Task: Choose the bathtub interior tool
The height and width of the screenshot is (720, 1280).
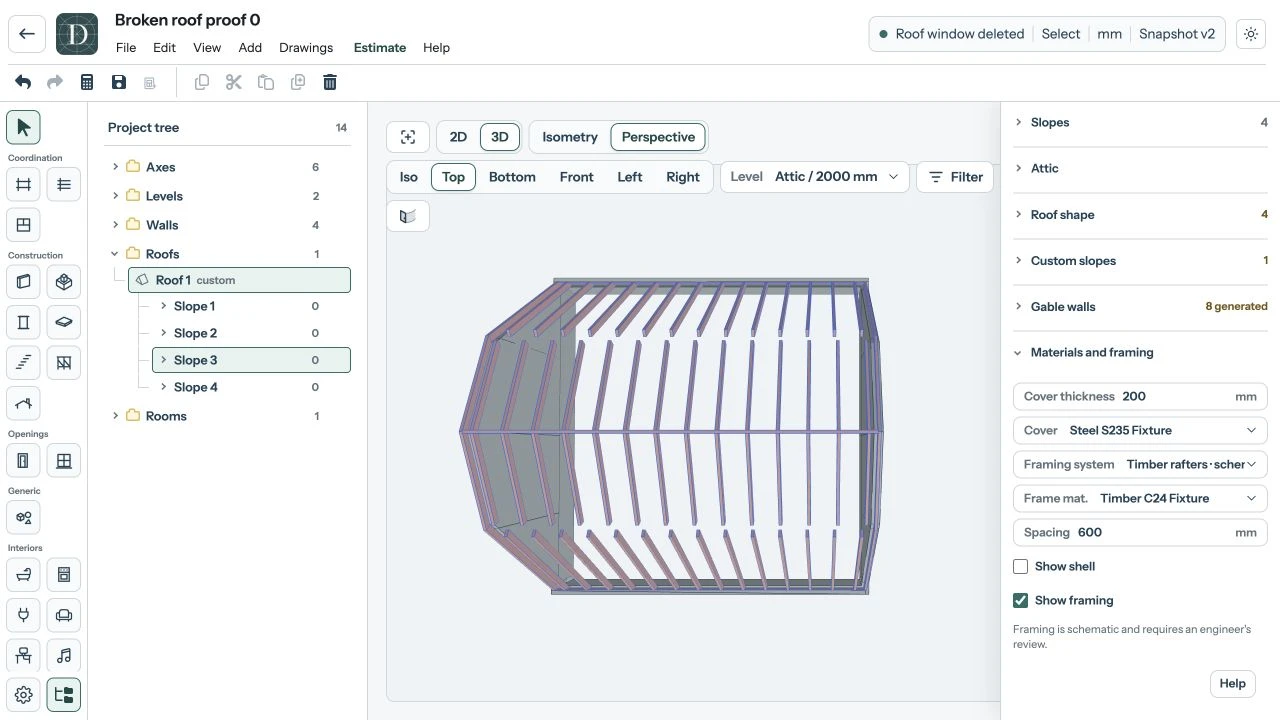Action: pyautogui.click(x=24, y=575)
